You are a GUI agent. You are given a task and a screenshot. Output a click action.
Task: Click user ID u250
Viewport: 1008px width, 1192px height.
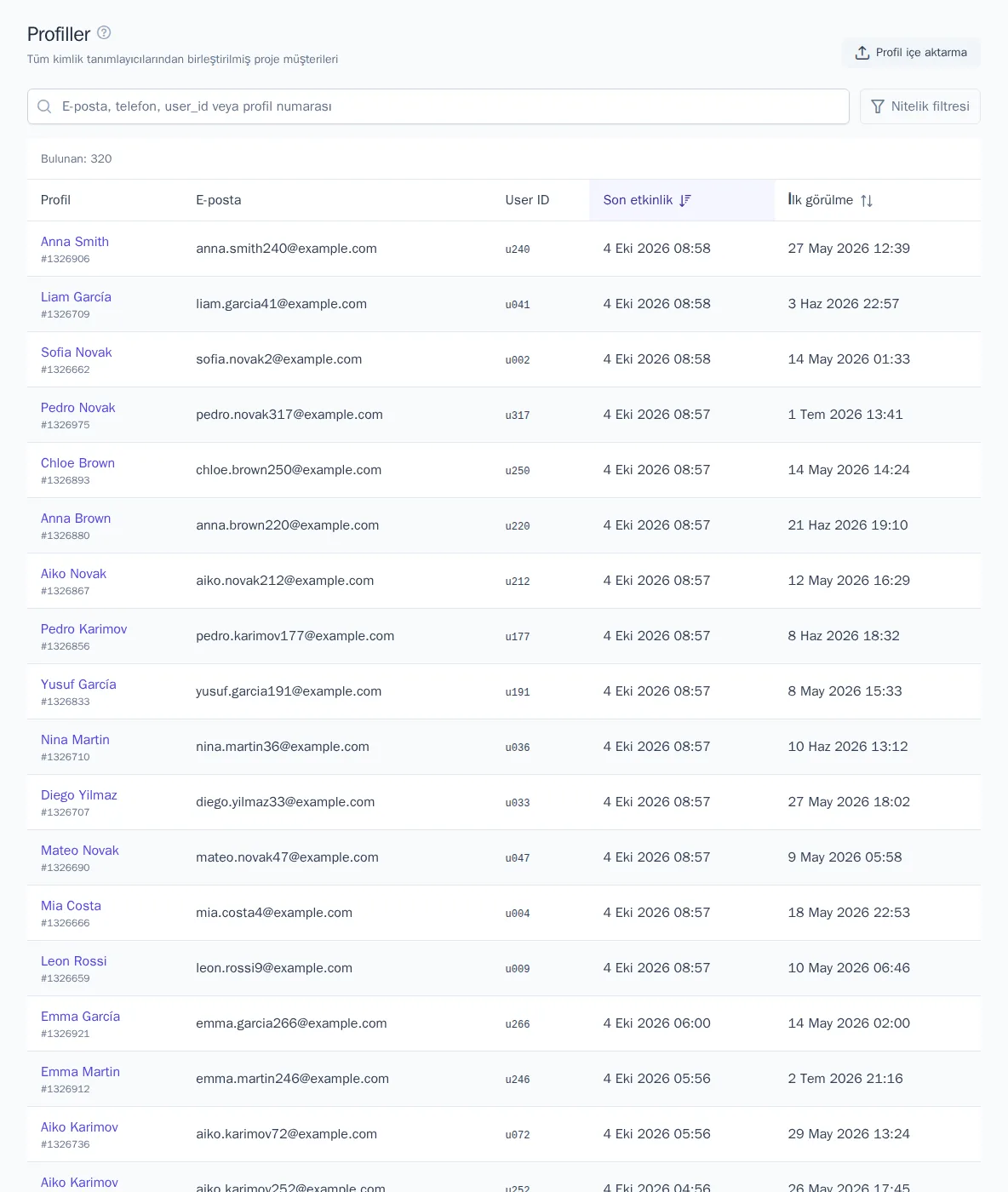(x=518, y=471)
